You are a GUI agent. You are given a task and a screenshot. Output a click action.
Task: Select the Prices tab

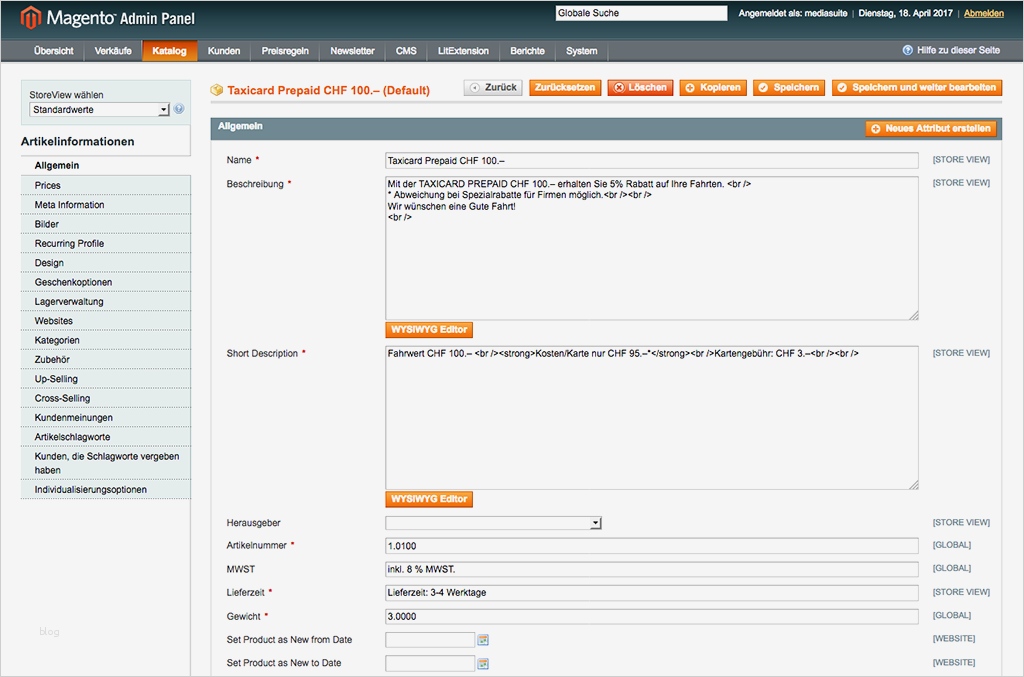tap(106, 185)
